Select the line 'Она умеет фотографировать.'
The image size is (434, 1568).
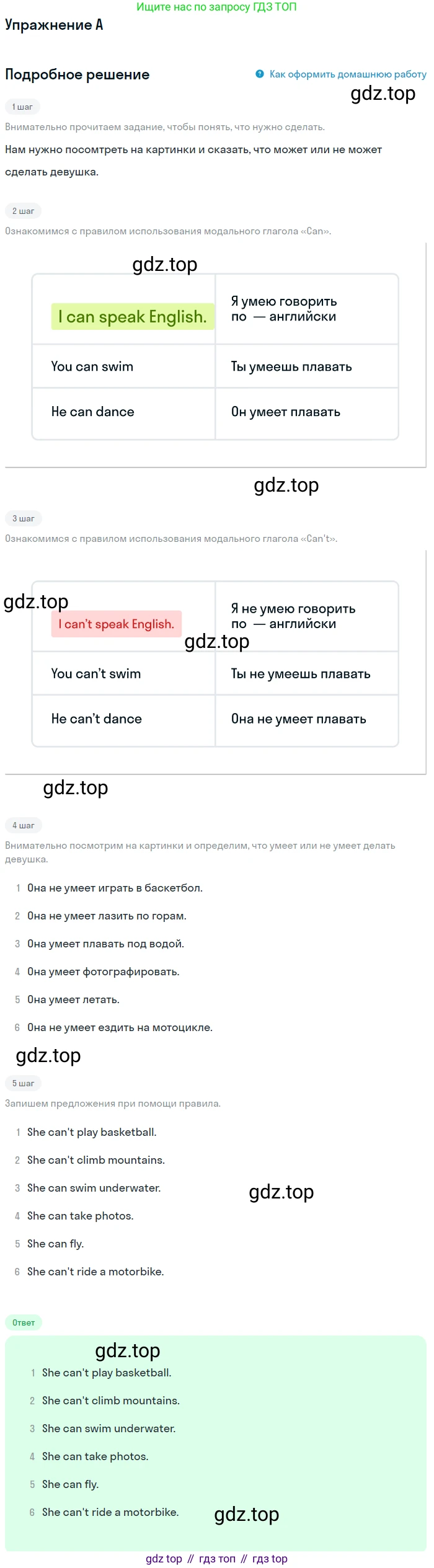104,972
